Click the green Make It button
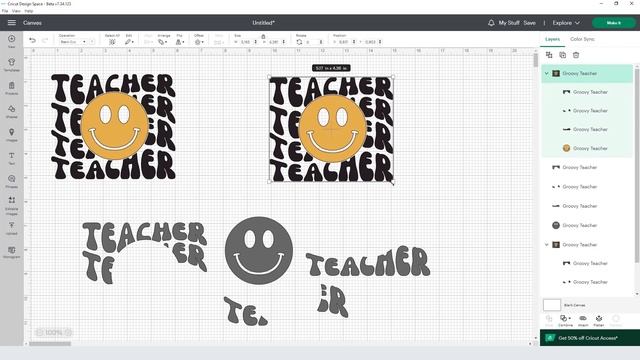Image resolution: width=640 pixels, height=360 pixels. coord(613,23)
